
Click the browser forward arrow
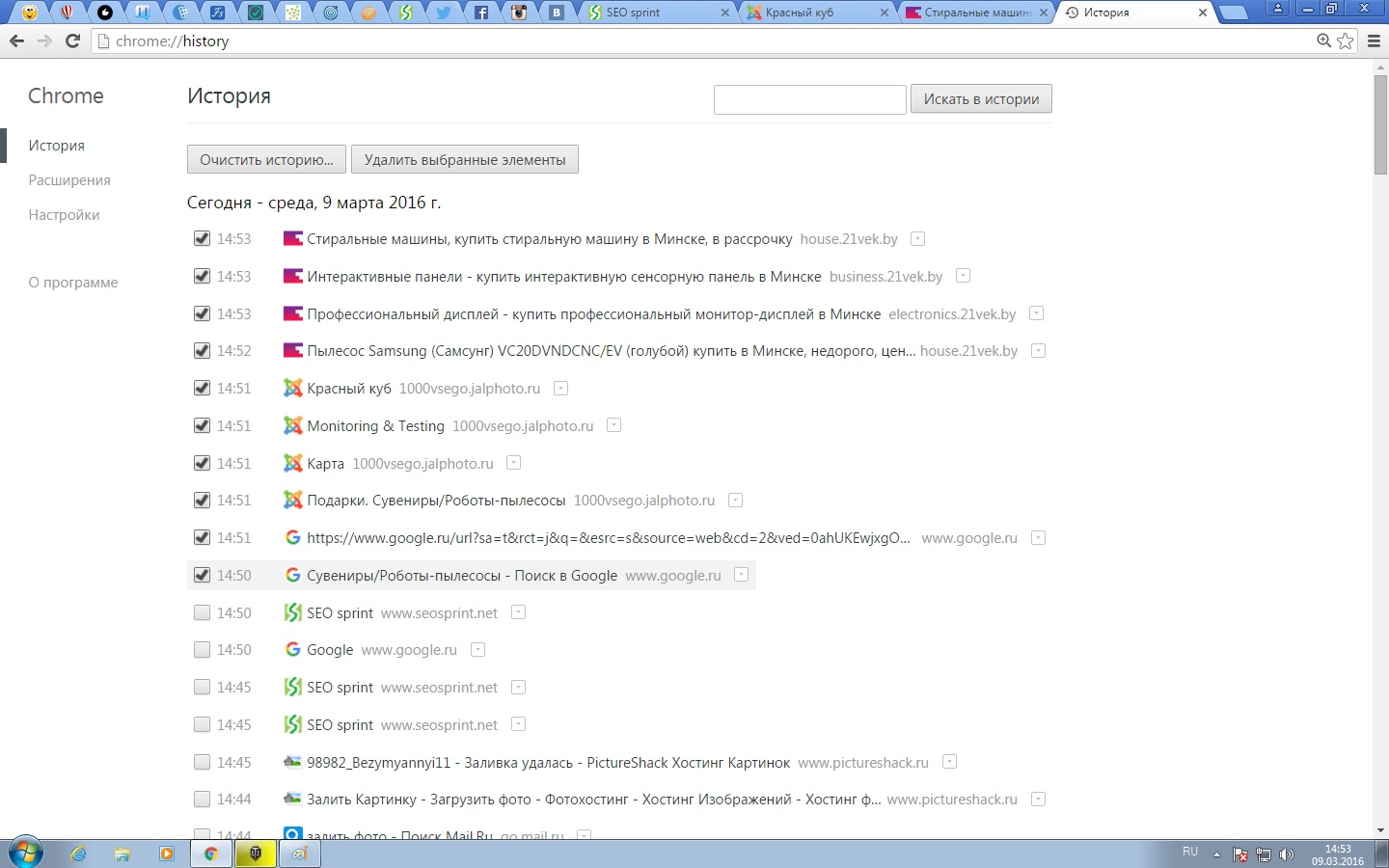[x=44, y=41]
